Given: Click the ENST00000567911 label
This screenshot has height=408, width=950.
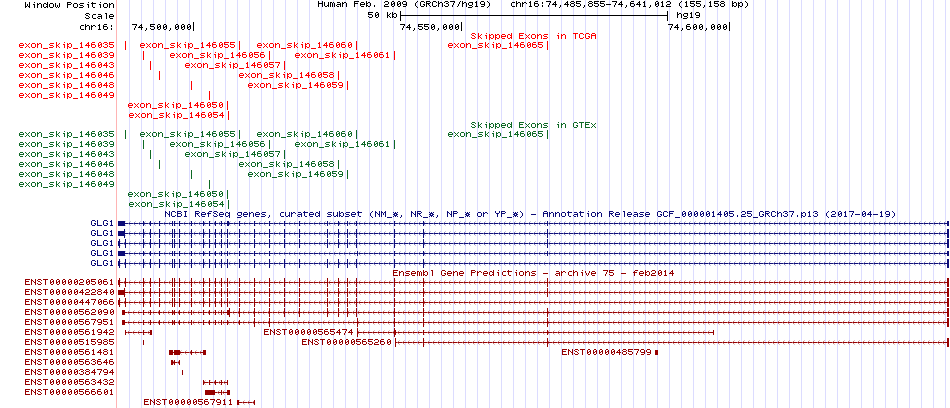Looking at the screenshot, I should (x=188, y=402).
